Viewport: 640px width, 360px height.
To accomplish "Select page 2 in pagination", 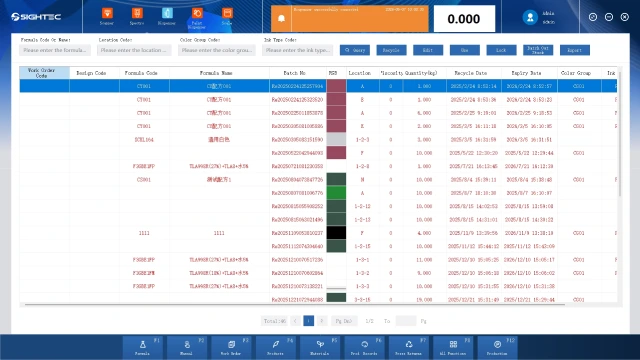I will point(322,321).
